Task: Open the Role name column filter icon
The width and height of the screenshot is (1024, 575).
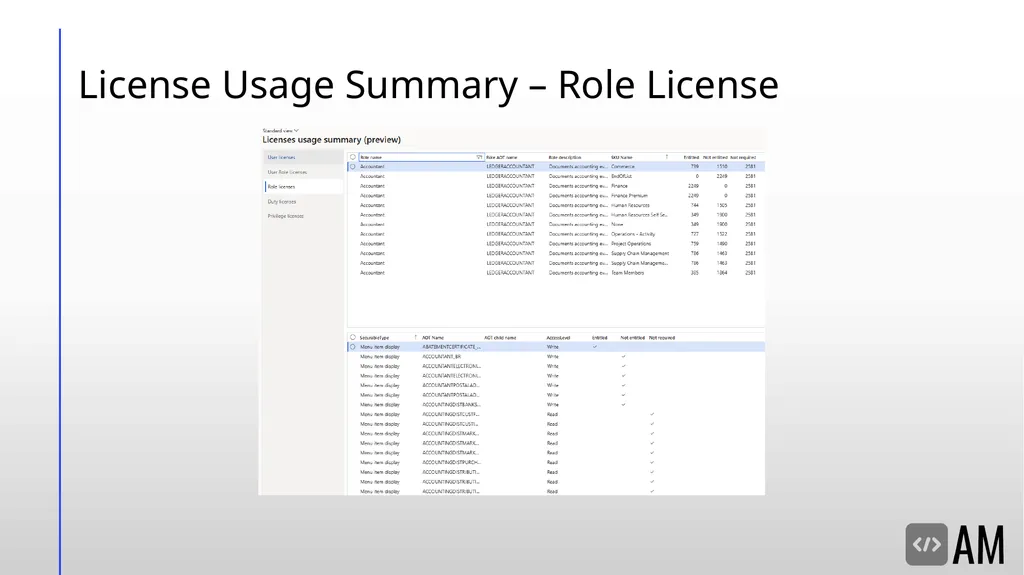Action: pos(479,157)
